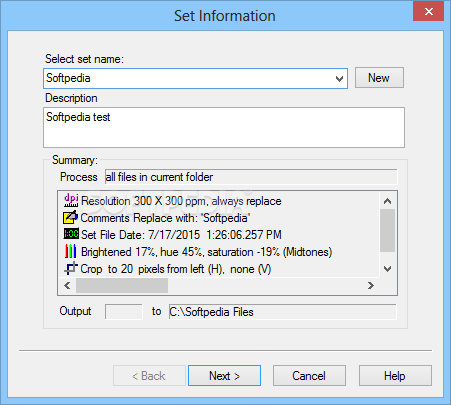Click the vertical scrollbar thumb in summary
This screenshot has width=451, height=405.
pos(387,230)
